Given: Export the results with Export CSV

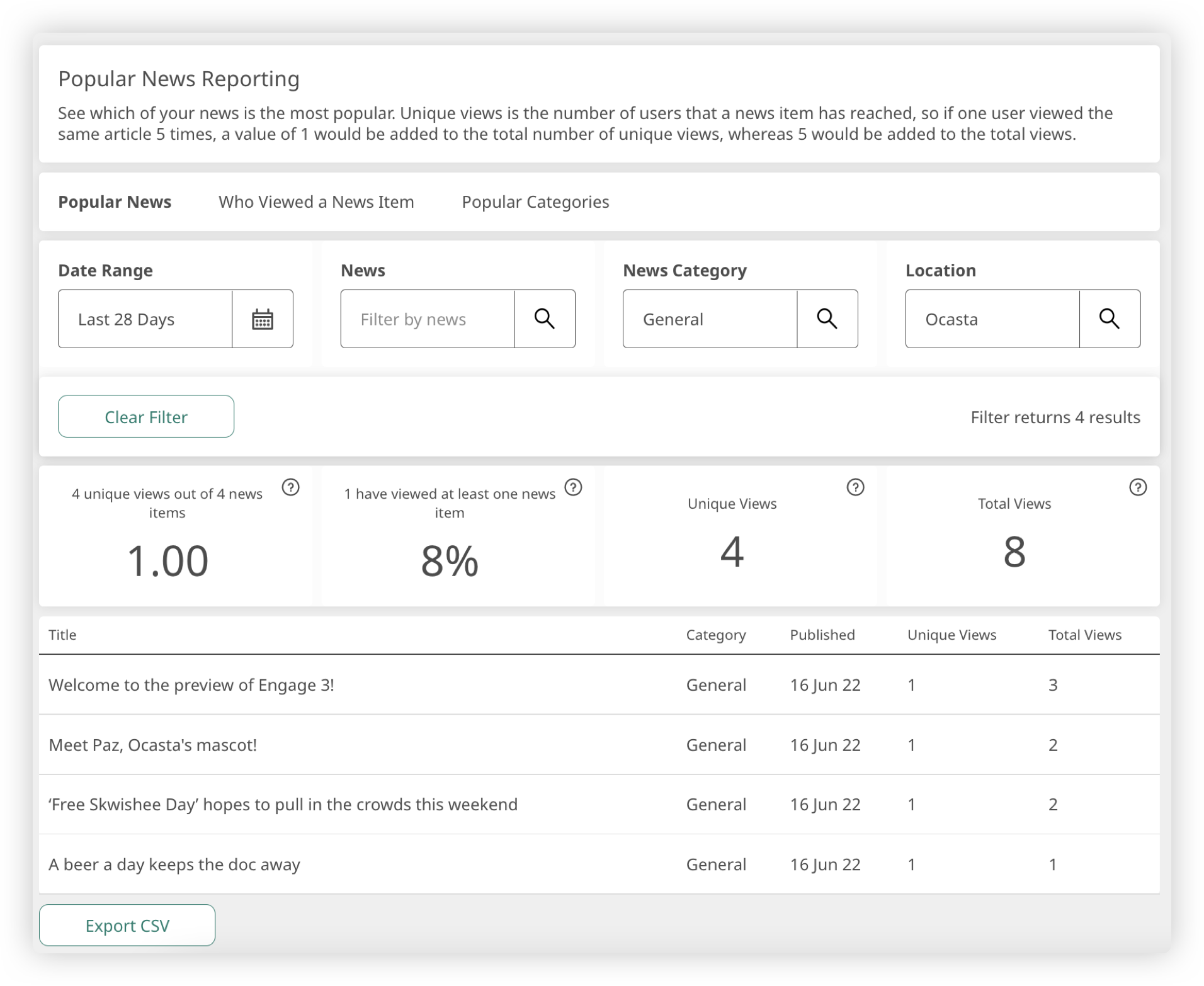Looking at the screenshot, I should 127,926.
